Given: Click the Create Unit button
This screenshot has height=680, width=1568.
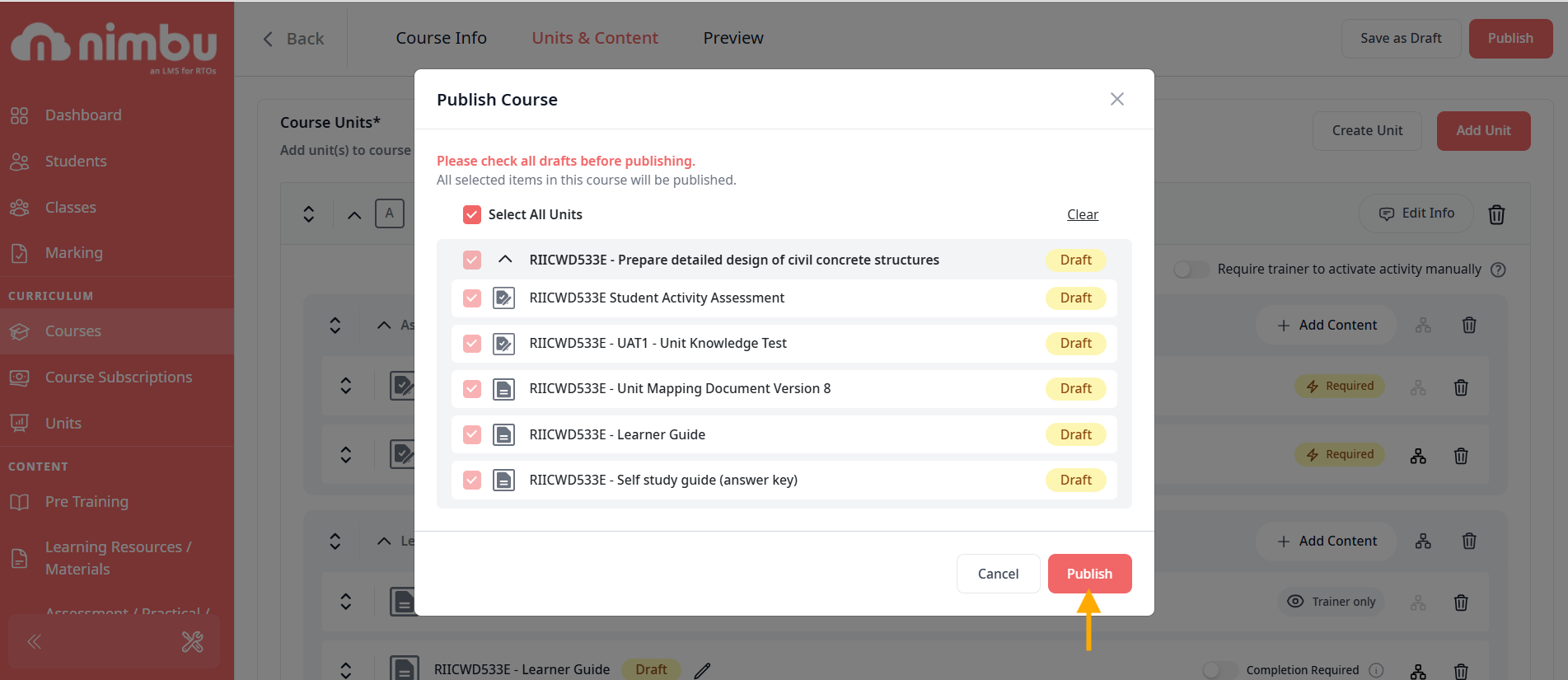Looking at the screenshot, I should coord(1367,131).
